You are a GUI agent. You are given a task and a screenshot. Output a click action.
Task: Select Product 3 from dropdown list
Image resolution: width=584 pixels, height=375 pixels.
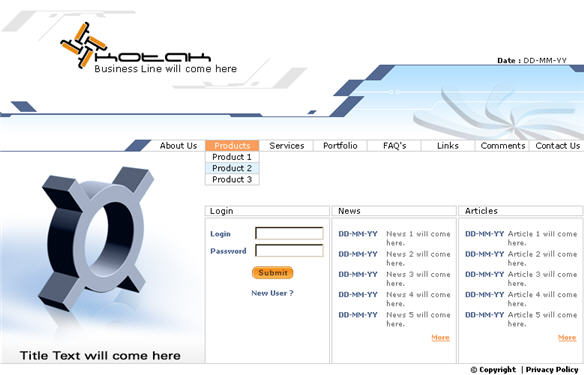(x=232, y=179)
